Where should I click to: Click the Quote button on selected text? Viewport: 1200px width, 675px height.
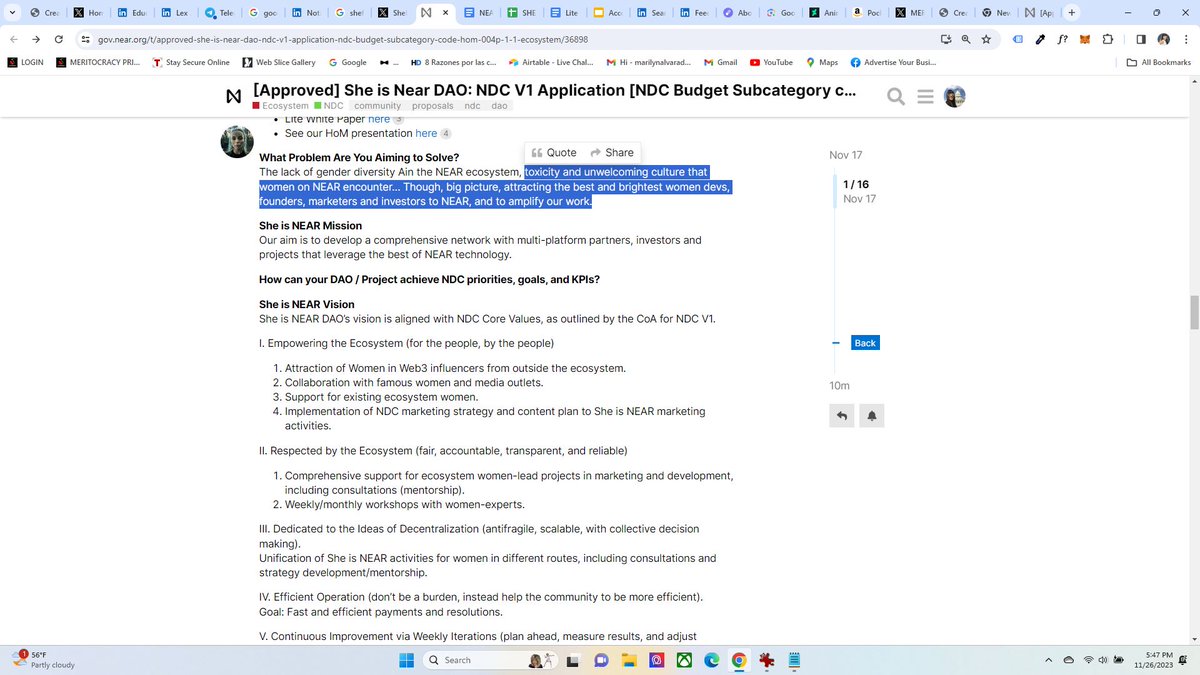tap(554, 153)
